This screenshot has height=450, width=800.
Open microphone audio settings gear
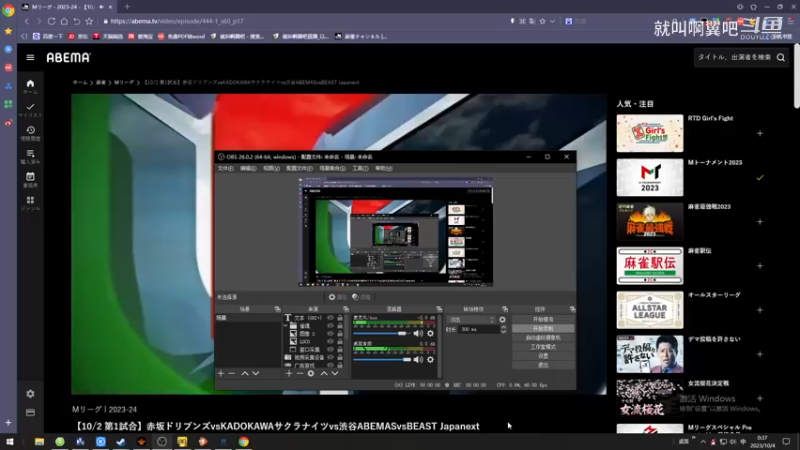431,333
